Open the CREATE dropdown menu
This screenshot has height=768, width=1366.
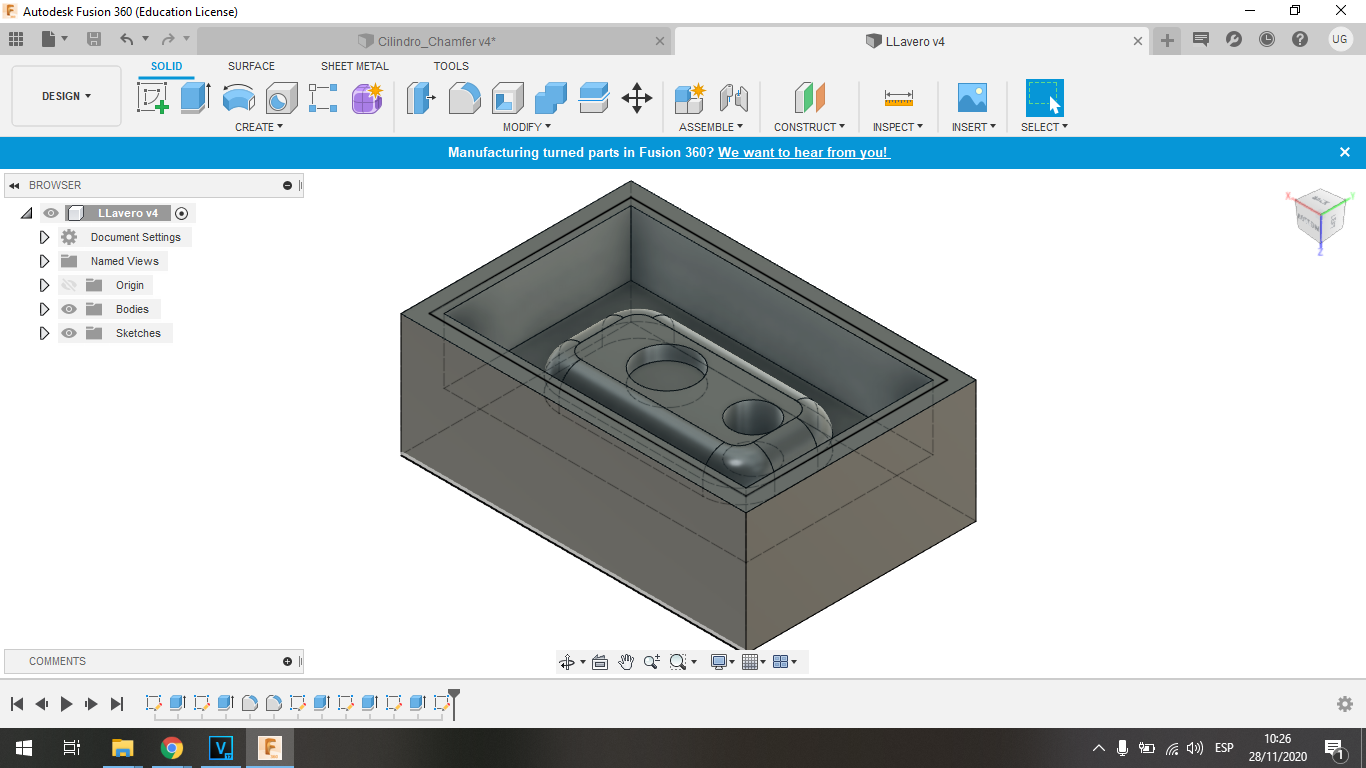point(259,127)
